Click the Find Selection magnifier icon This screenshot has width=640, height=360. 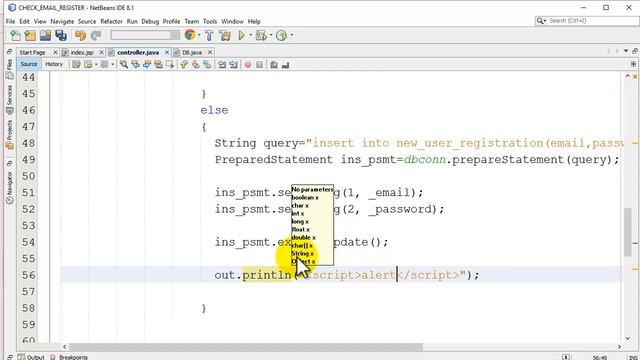coord(124,64)
